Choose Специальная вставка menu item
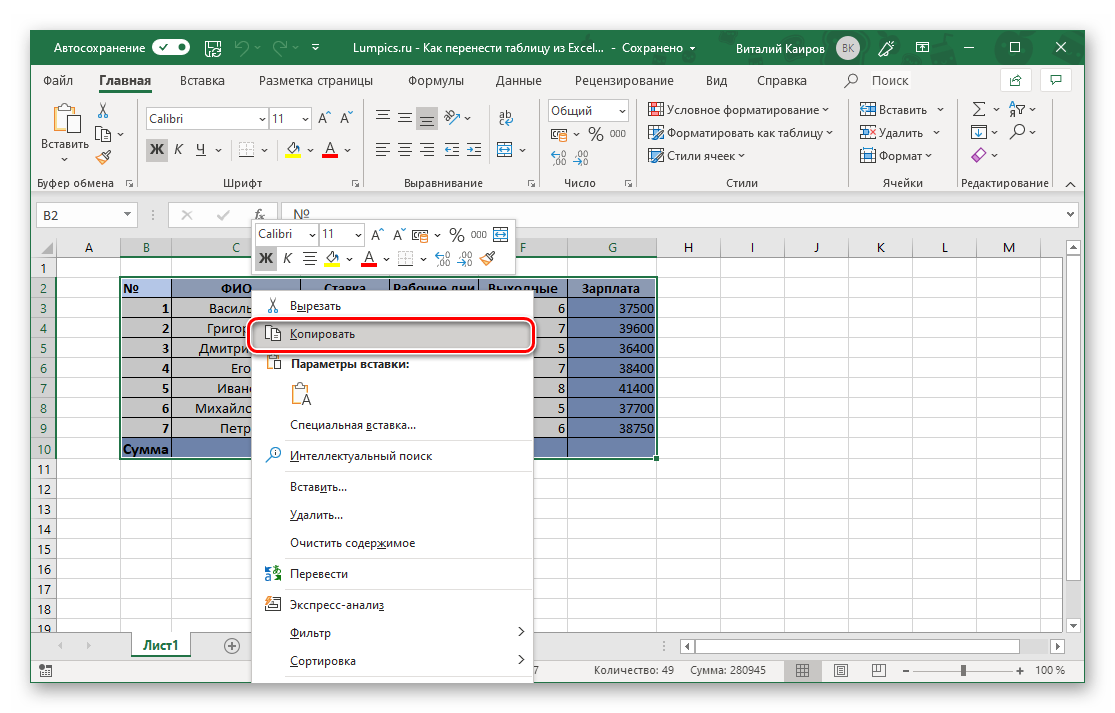1115x713 pixels. (x=392, y=425)
